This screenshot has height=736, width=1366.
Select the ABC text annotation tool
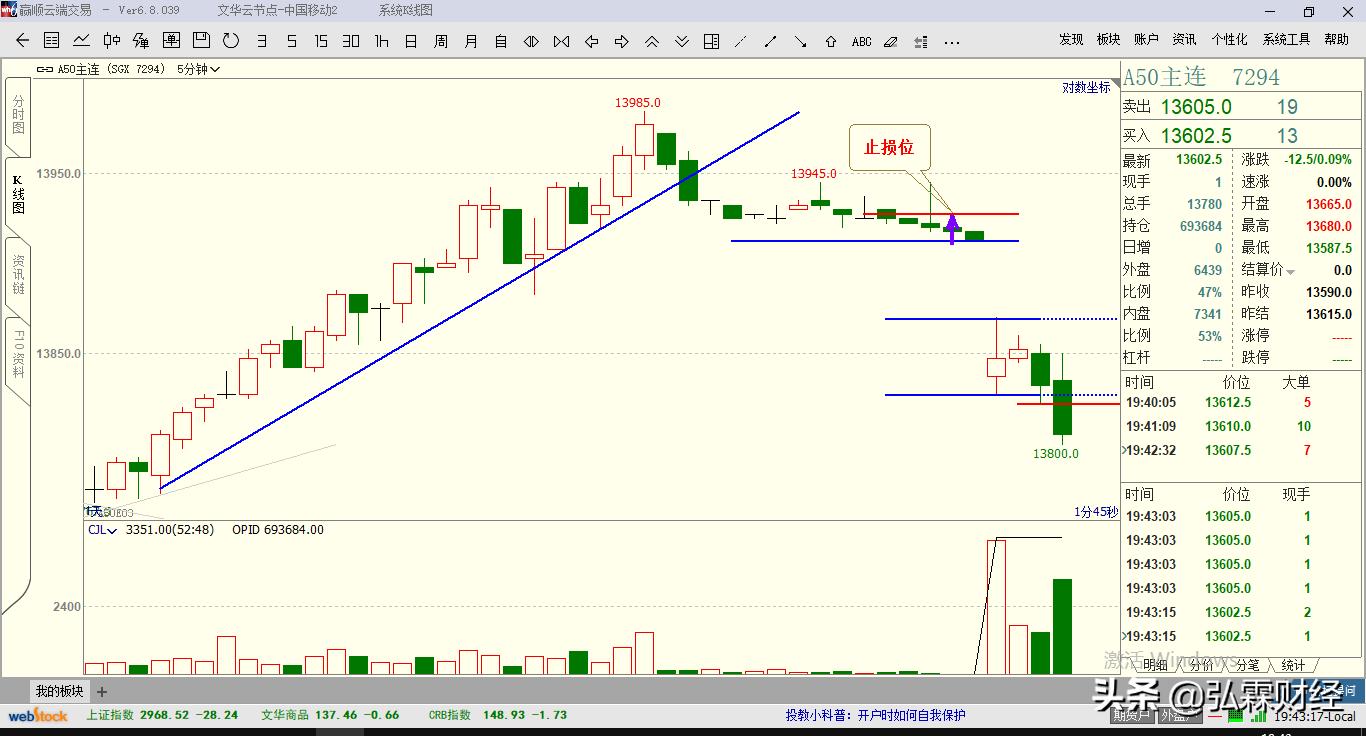point(861,41)
